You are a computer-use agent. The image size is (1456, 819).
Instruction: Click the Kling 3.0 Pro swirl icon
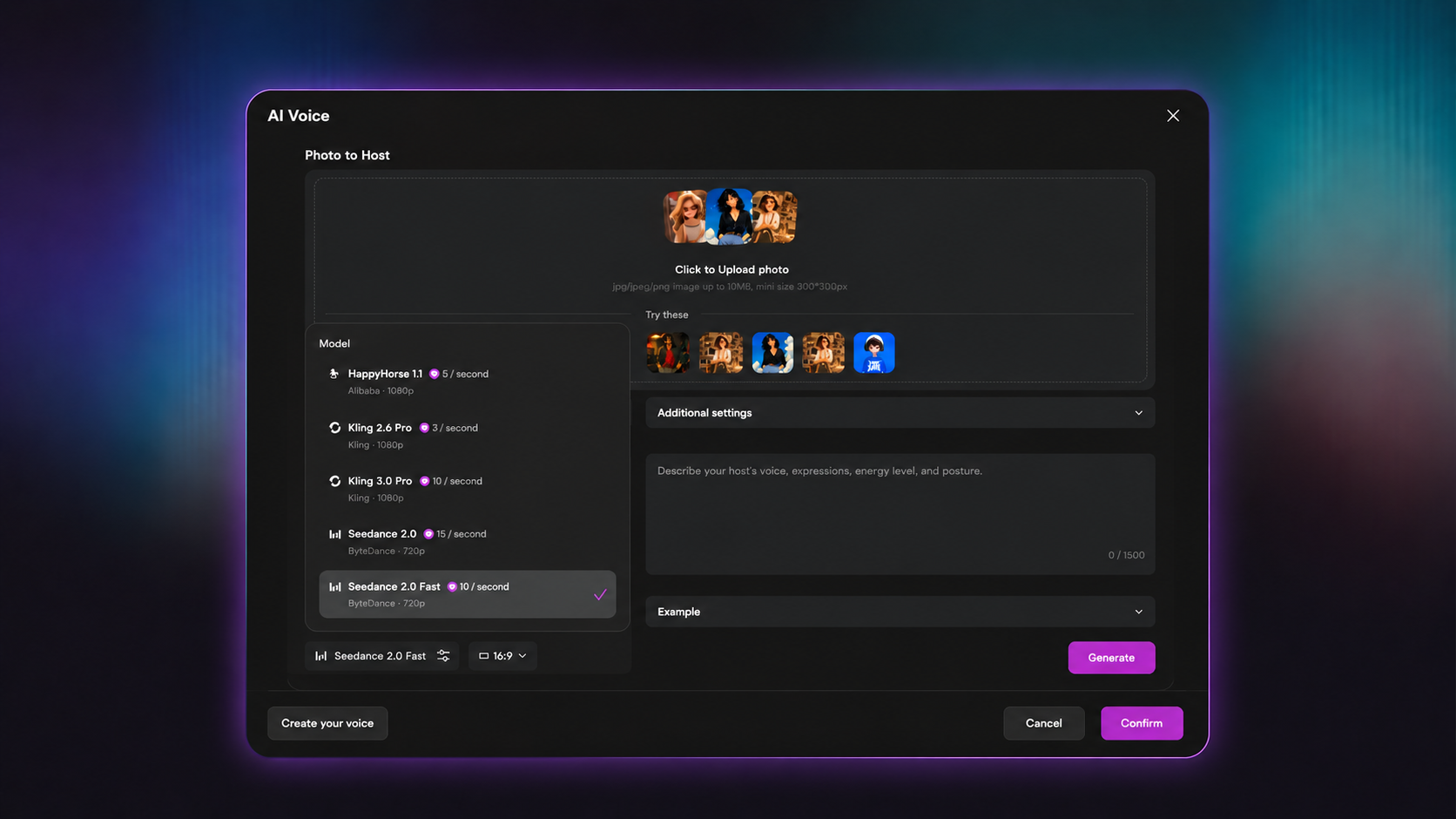(x=334, y=481)
